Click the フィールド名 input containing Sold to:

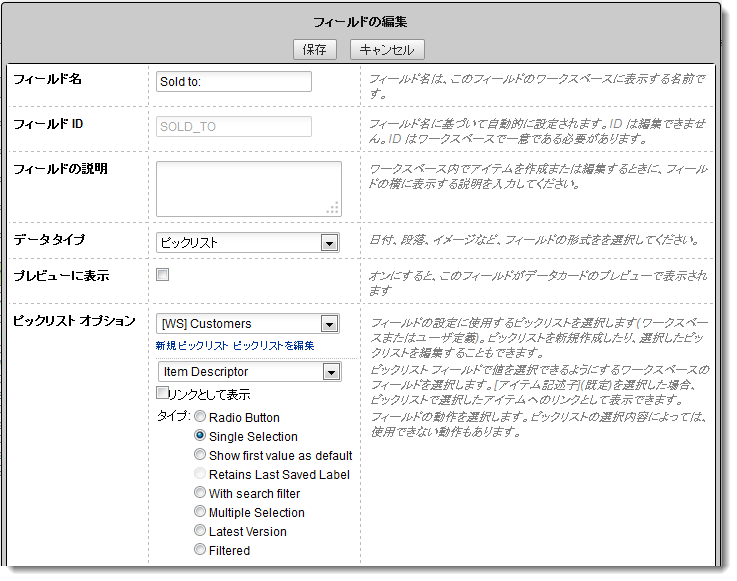coord(234,81)
